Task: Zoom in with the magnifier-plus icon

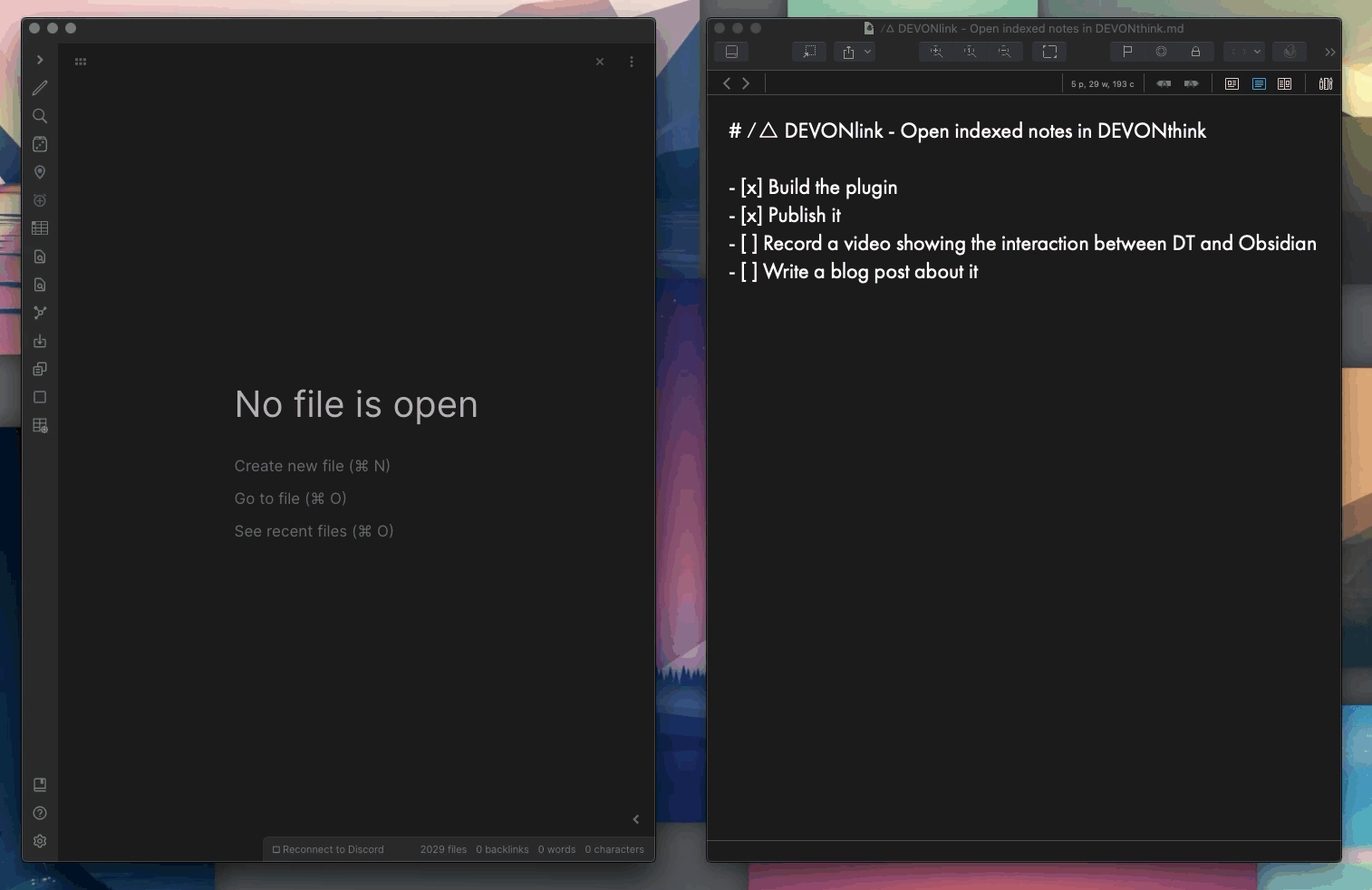Action: coord(936,52)
